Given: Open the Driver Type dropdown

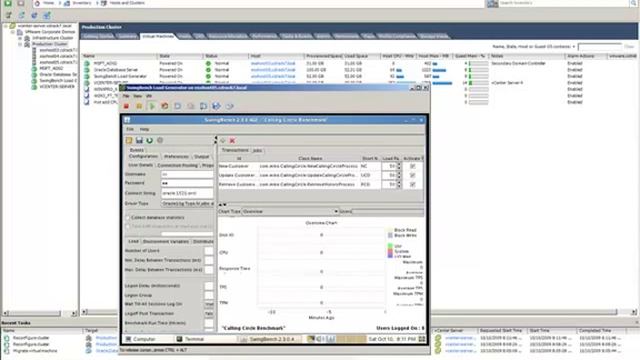Looking at the screenshot, I should [187, 203].
